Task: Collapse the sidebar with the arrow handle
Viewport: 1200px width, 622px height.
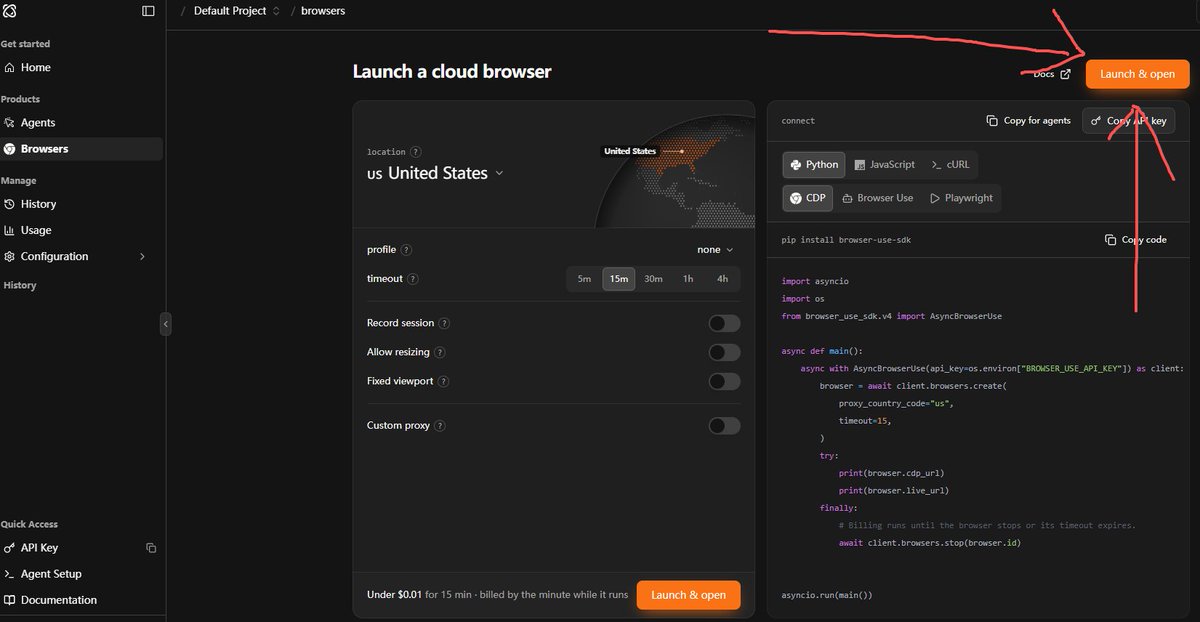Action: (x=165, y=324)
